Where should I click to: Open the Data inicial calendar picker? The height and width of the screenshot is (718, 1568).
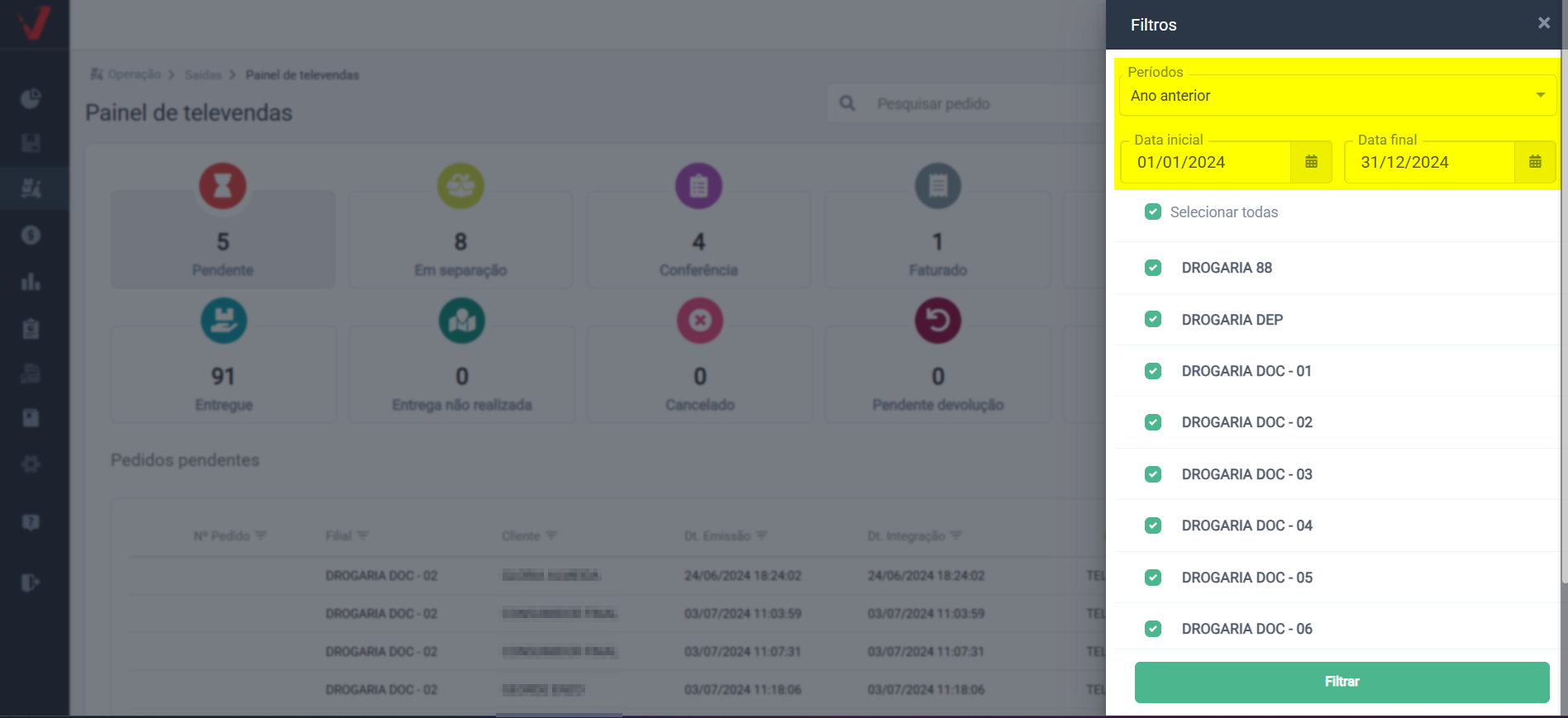(x=1311, y=162)
